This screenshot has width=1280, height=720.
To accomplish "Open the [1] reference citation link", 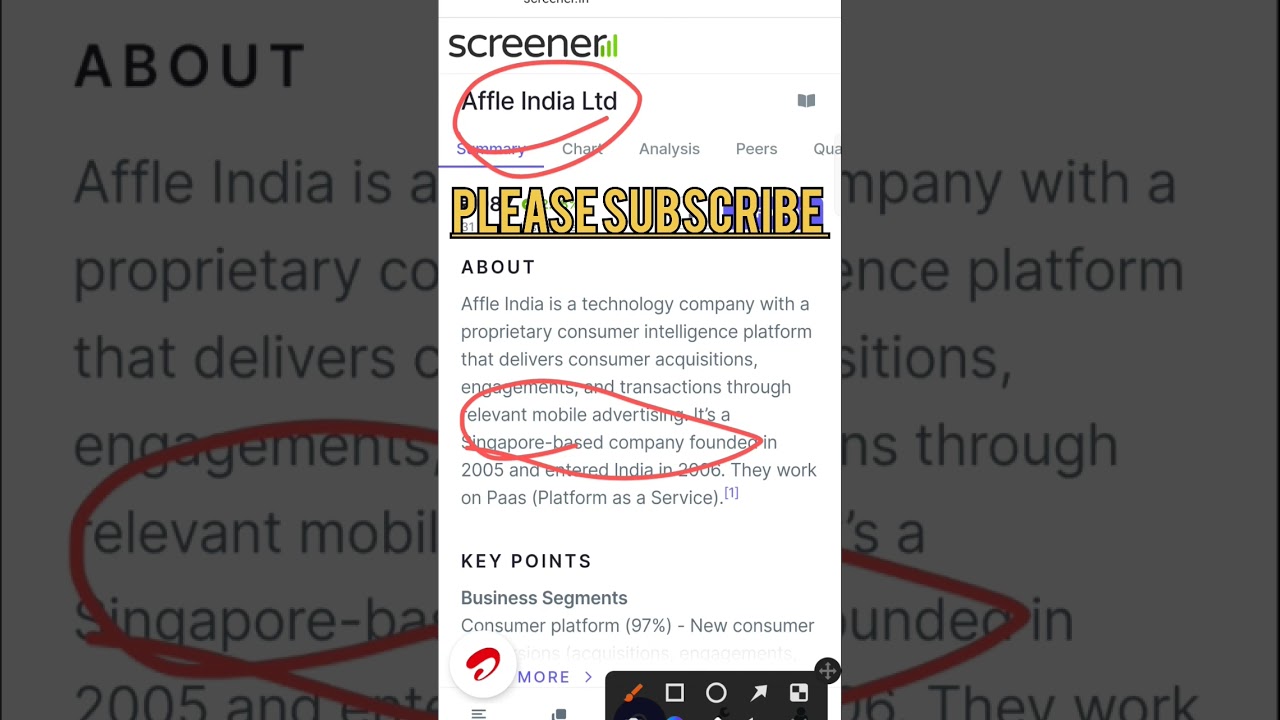I will pyautogui.click(x=731, y=493).
